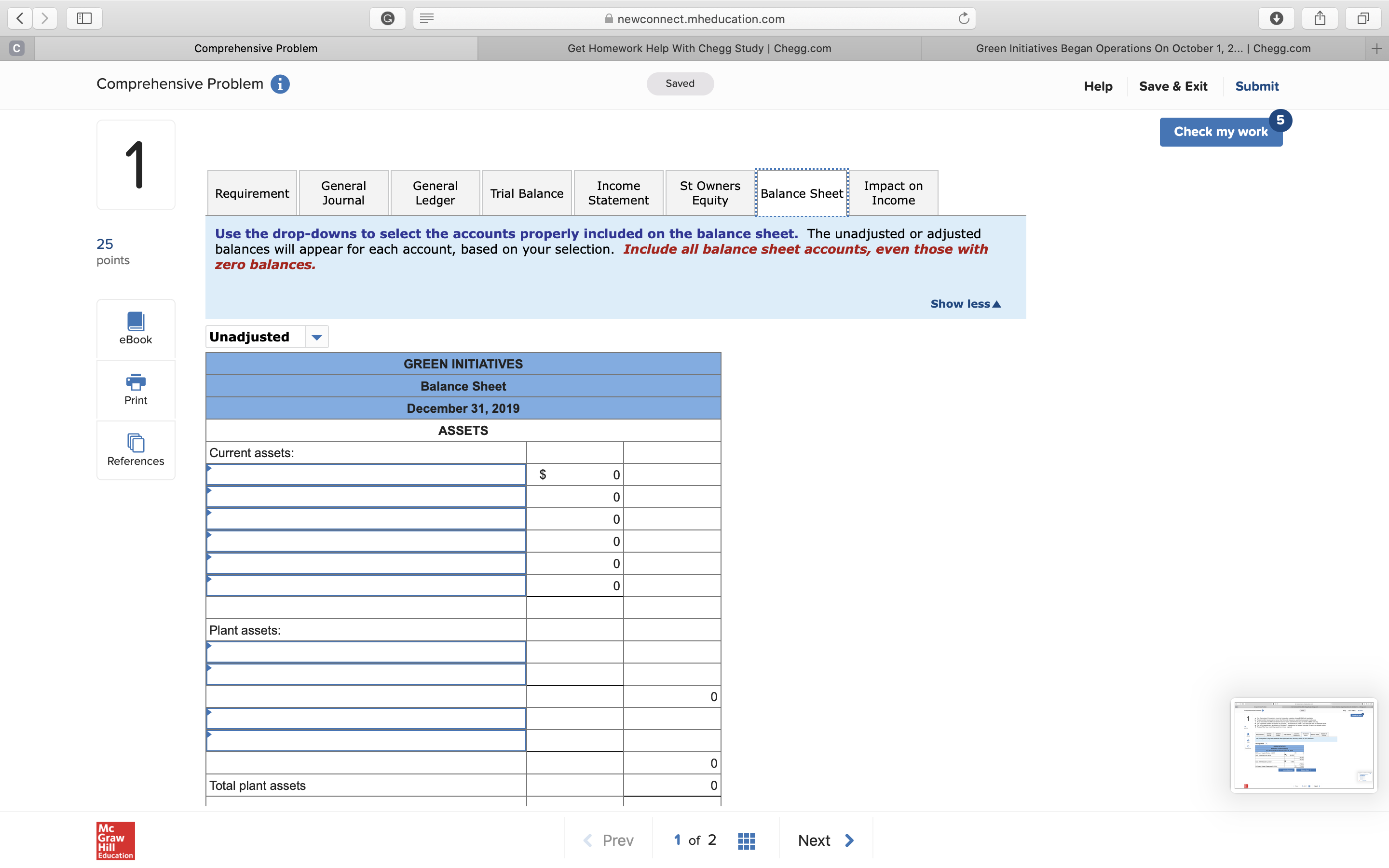Click the Submit link
This screenshot has height=868, width=1389.
[x=1256, y=86]
